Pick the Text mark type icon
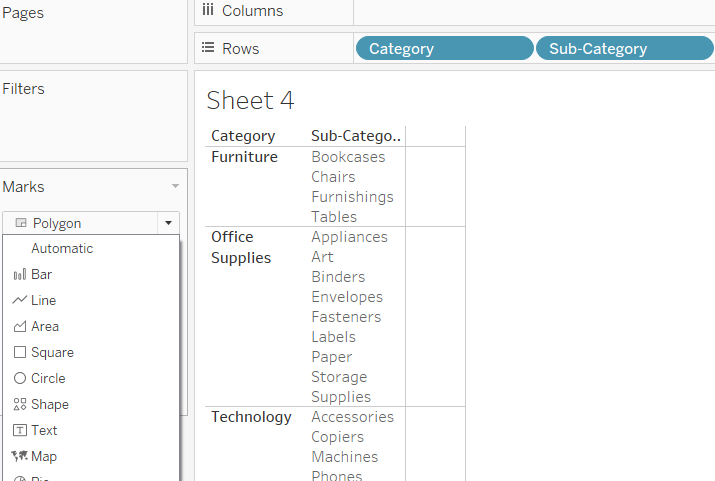The image size is (715, 481). point(20,430)
